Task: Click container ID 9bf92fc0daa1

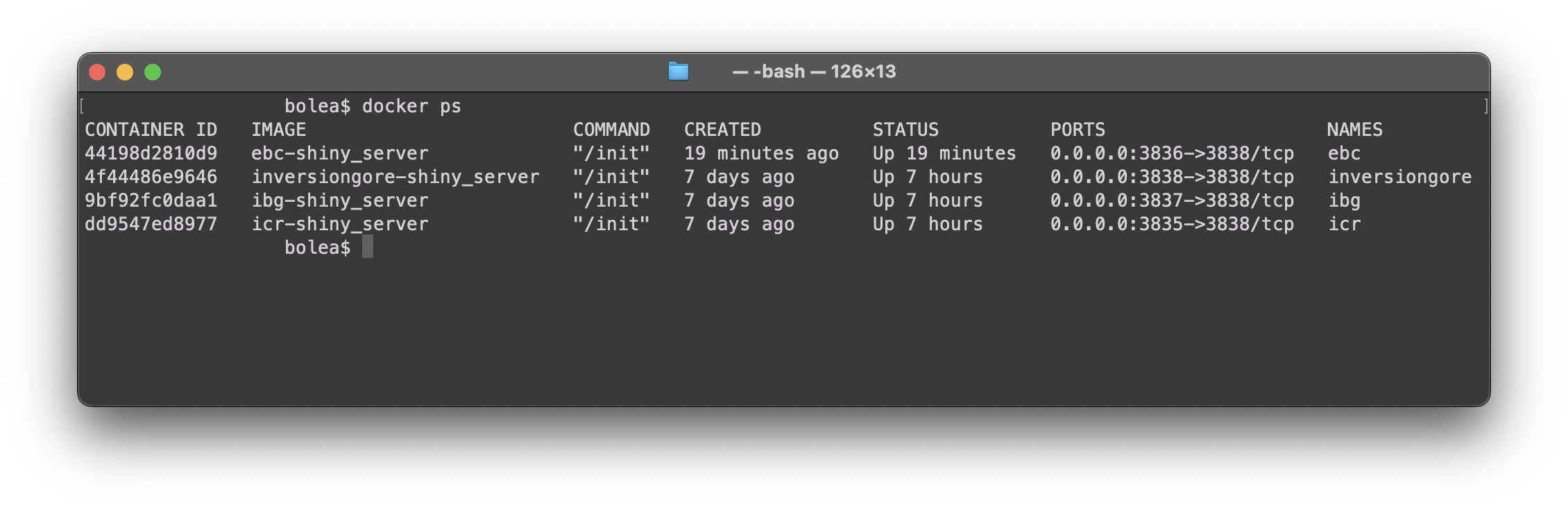Action: pyautogui.click(x=151, y=200)
